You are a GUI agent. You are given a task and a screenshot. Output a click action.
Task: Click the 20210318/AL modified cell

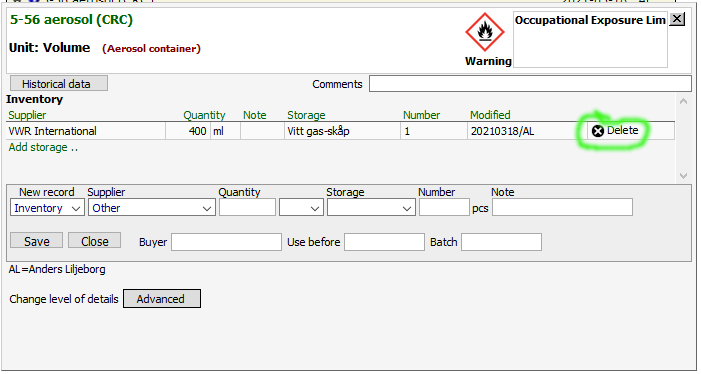[527, 131]
